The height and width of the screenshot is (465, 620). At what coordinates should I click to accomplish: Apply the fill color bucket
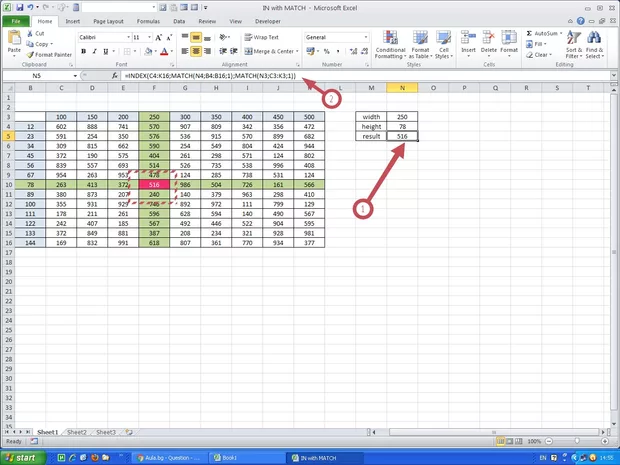[x=148, y=51]
